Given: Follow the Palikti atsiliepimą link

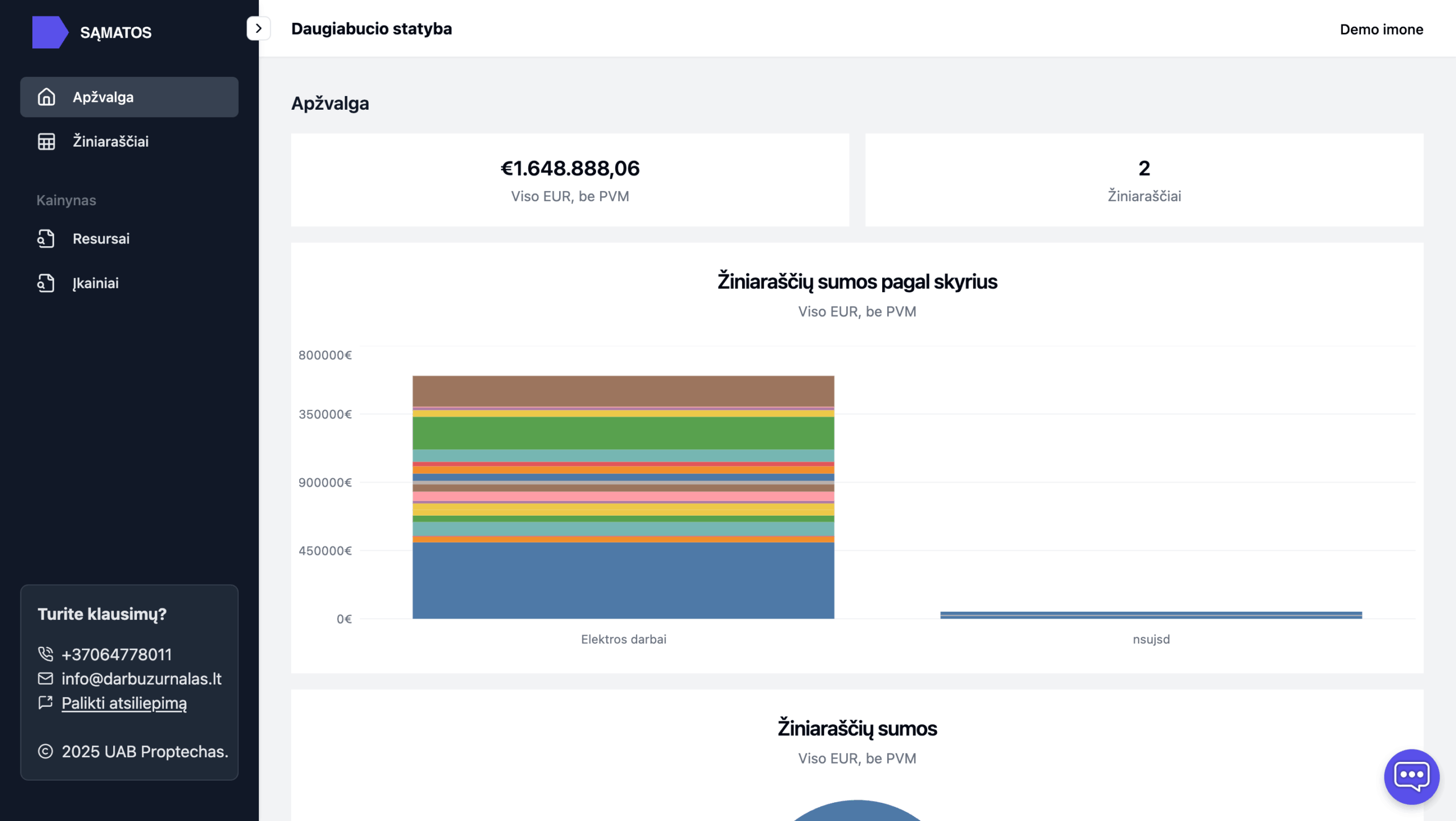Looking at the screenshot, I should (124, 703).
